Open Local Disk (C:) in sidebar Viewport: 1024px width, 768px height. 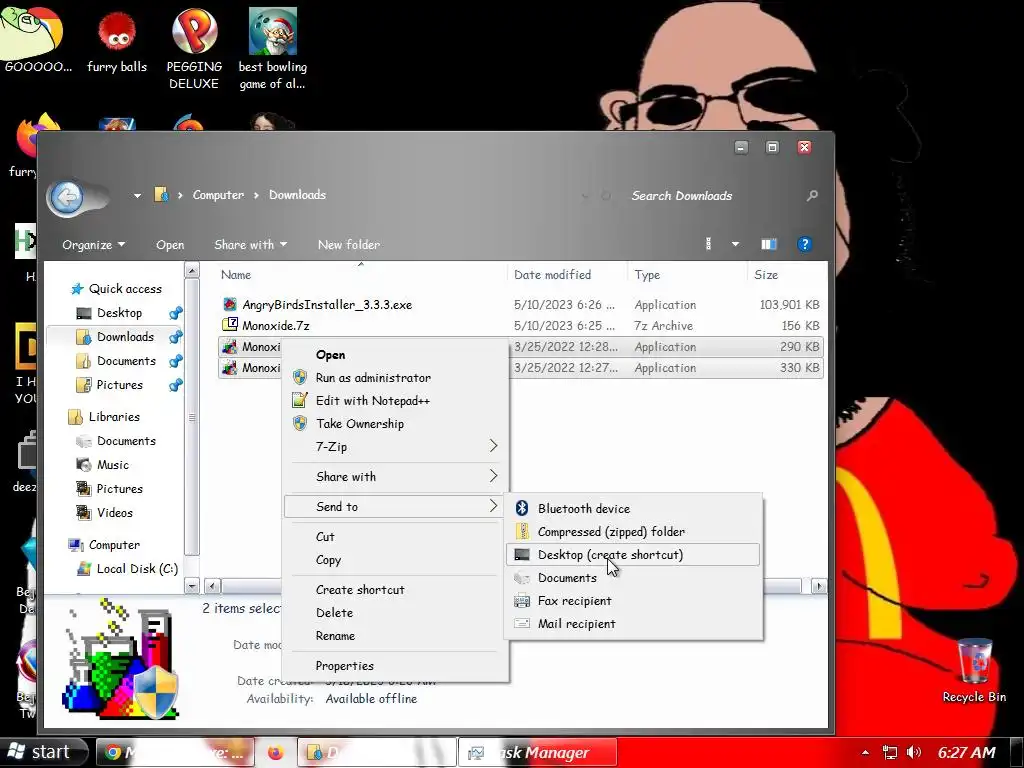pos(127,568)
